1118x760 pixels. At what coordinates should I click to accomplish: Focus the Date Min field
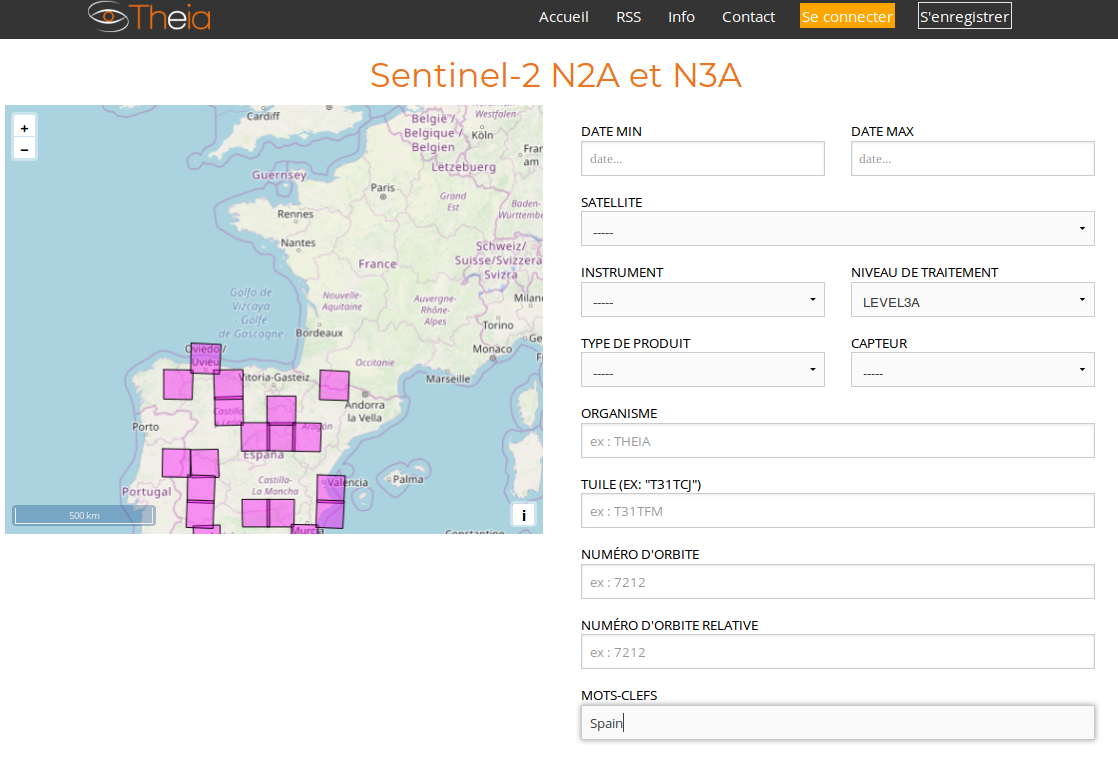702,158
